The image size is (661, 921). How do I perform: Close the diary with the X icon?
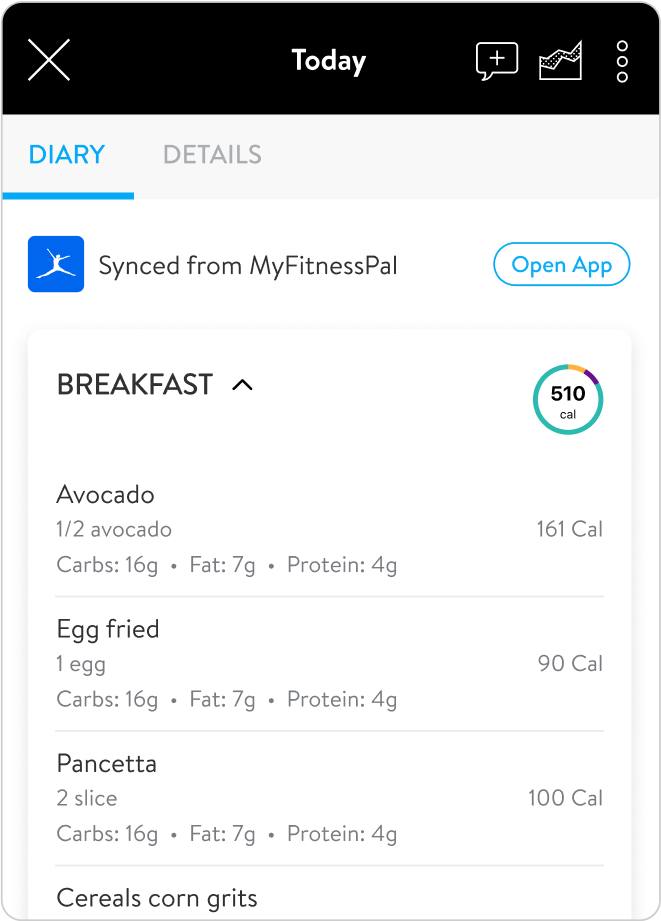[48, 61]
